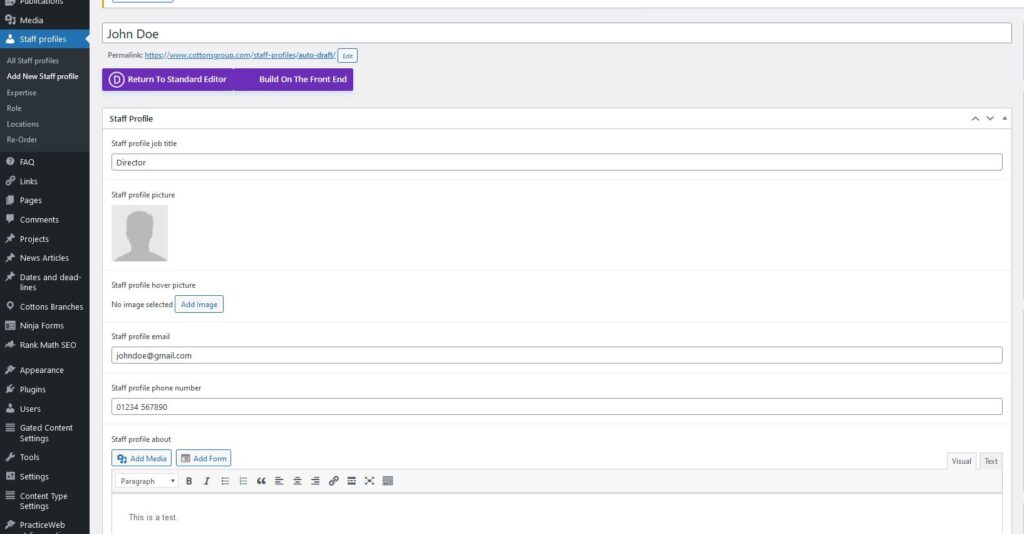Move Staff Profile panel down

coord(990,119)
